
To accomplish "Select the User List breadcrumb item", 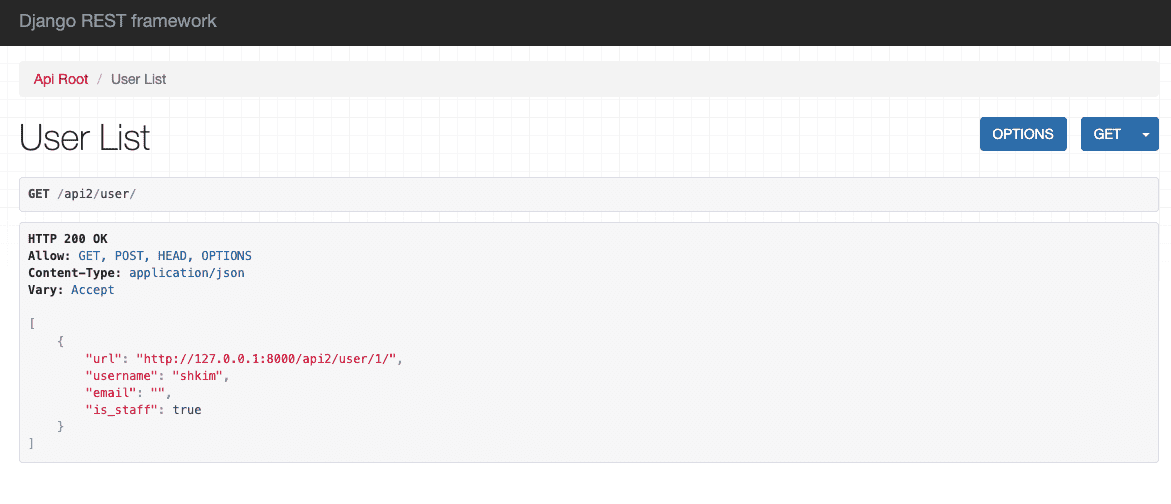I will [139, 79].
